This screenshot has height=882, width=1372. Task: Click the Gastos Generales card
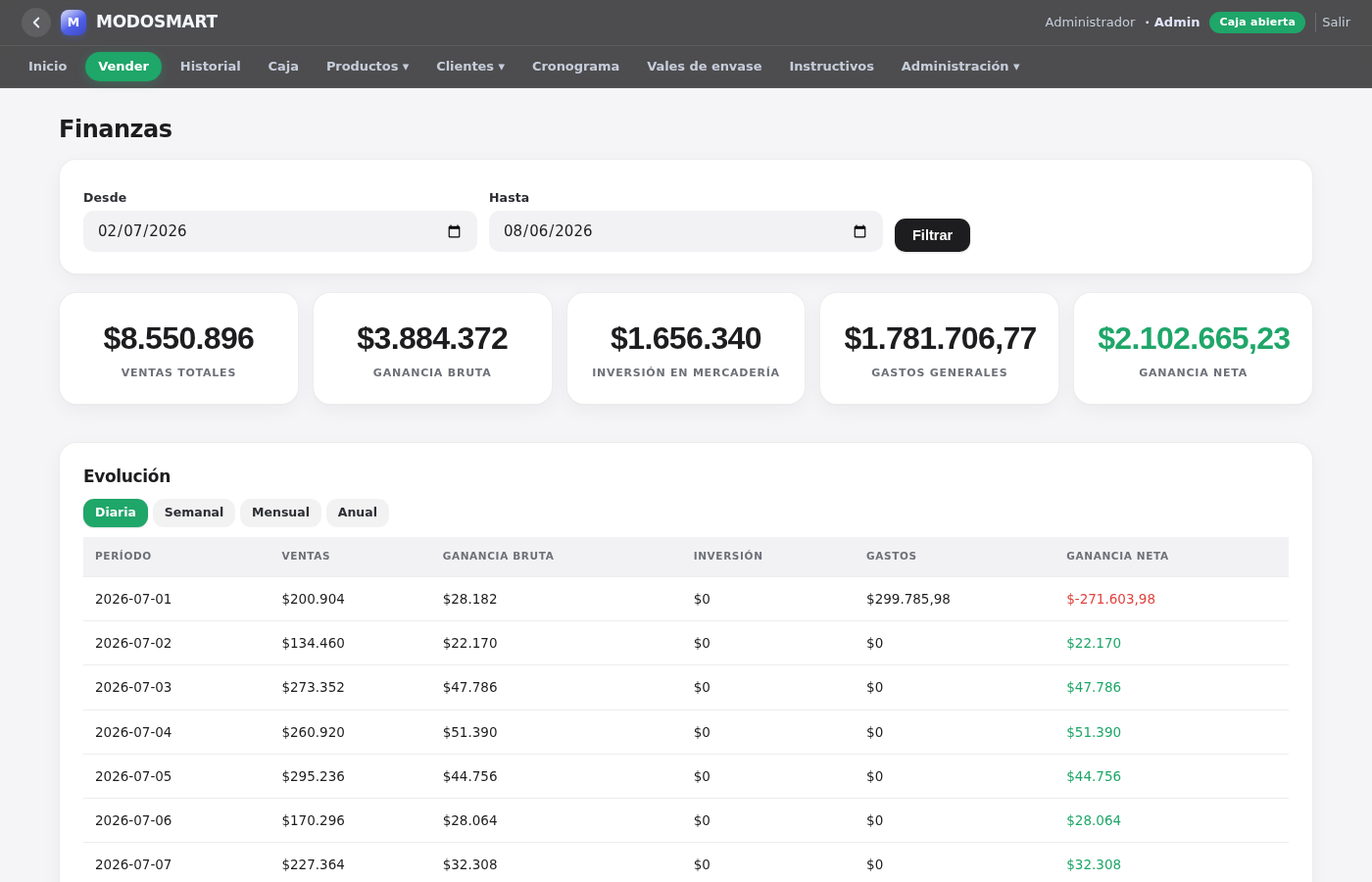[939, 349]
